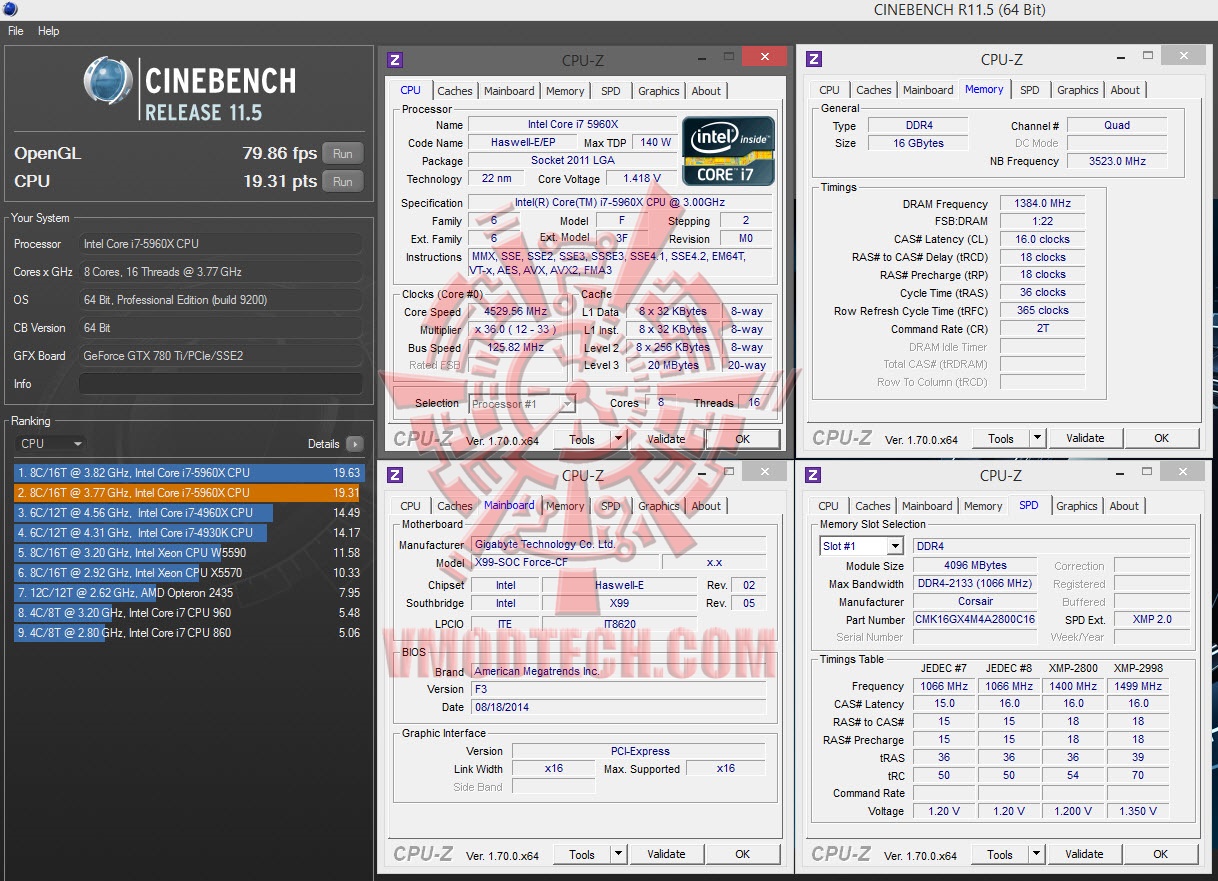1218x881 pixels.
Task: Click OK in Memory window
Action: coord(1161,438)
